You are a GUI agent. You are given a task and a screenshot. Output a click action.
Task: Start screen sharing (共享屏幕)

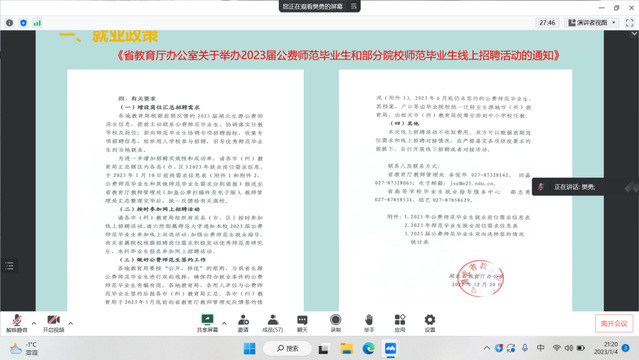[207, 324]
